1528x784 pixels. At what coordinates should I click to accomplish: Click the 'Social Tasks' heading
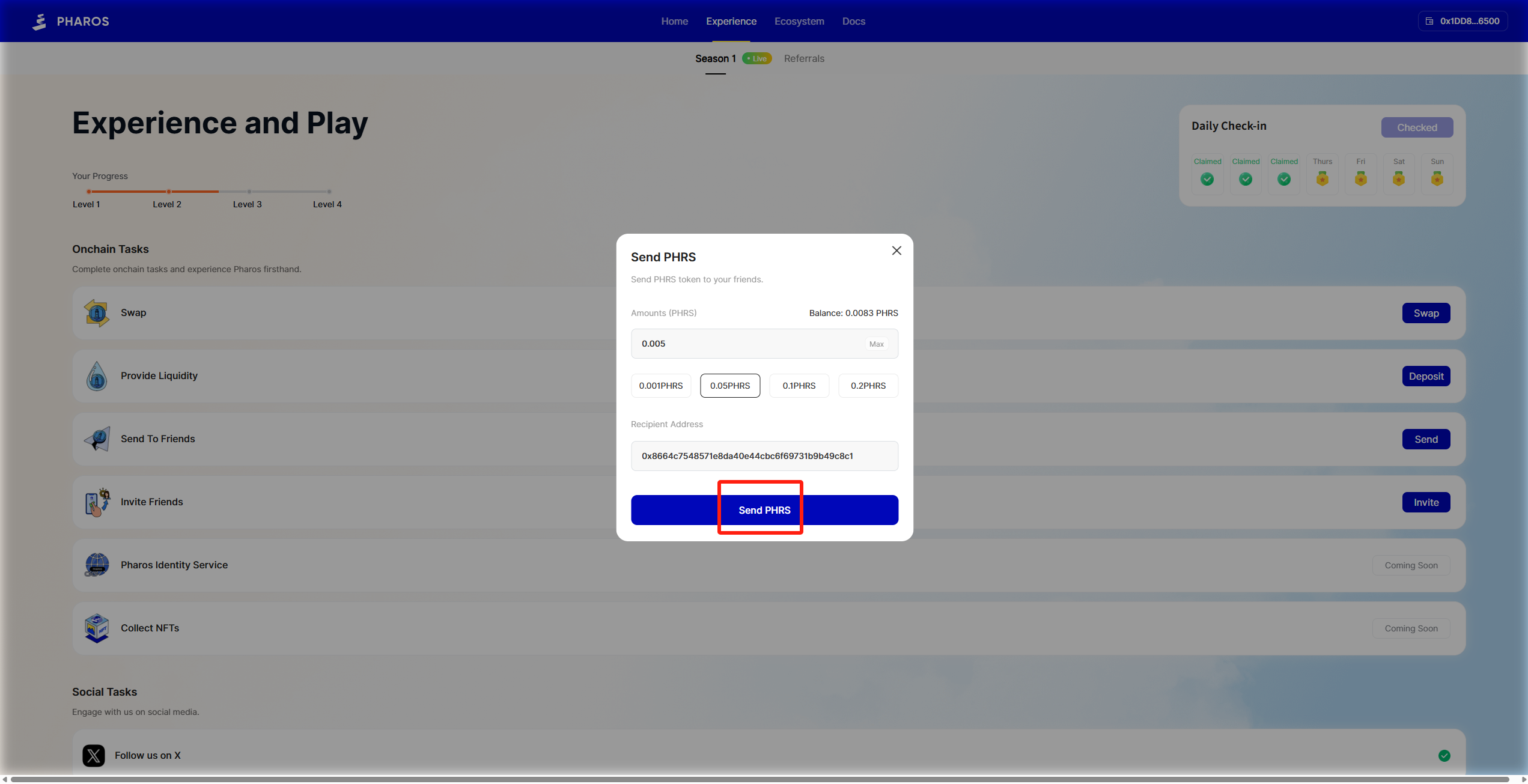(105, 691)
